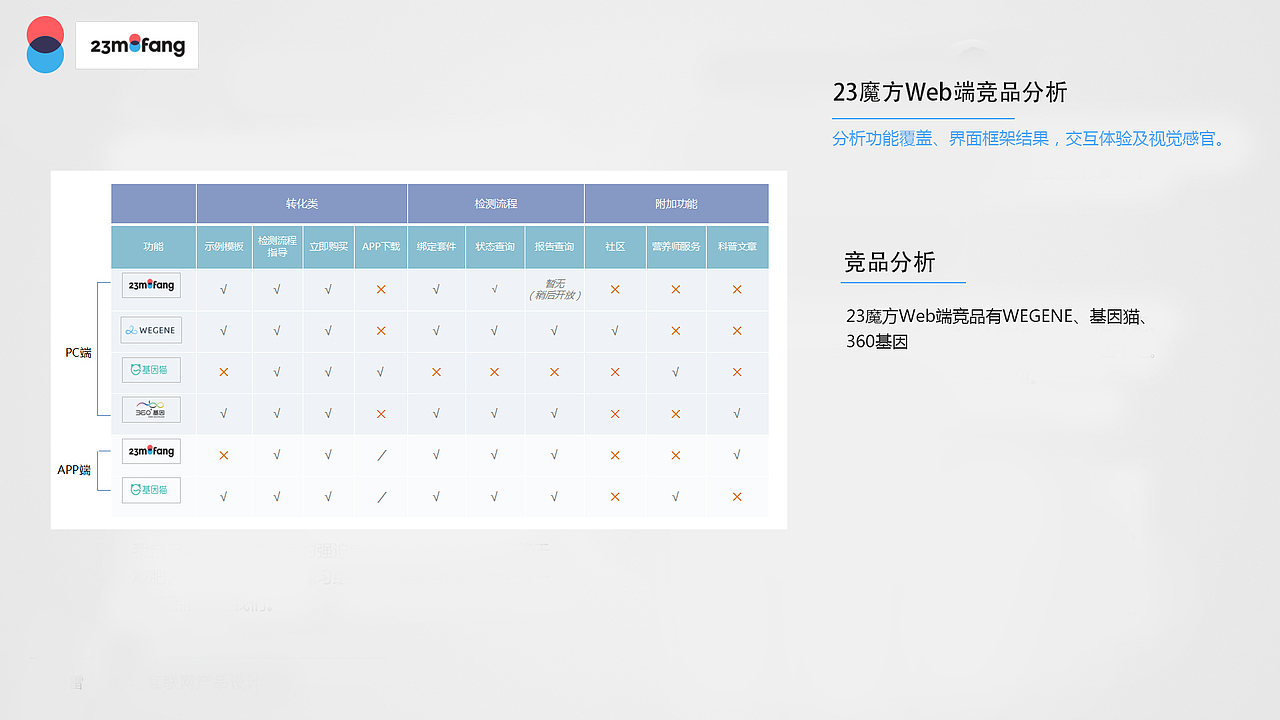This screenshot has height=720, width=1280.
Task: Click the APP下载 column header
Action: click(381, 247)
